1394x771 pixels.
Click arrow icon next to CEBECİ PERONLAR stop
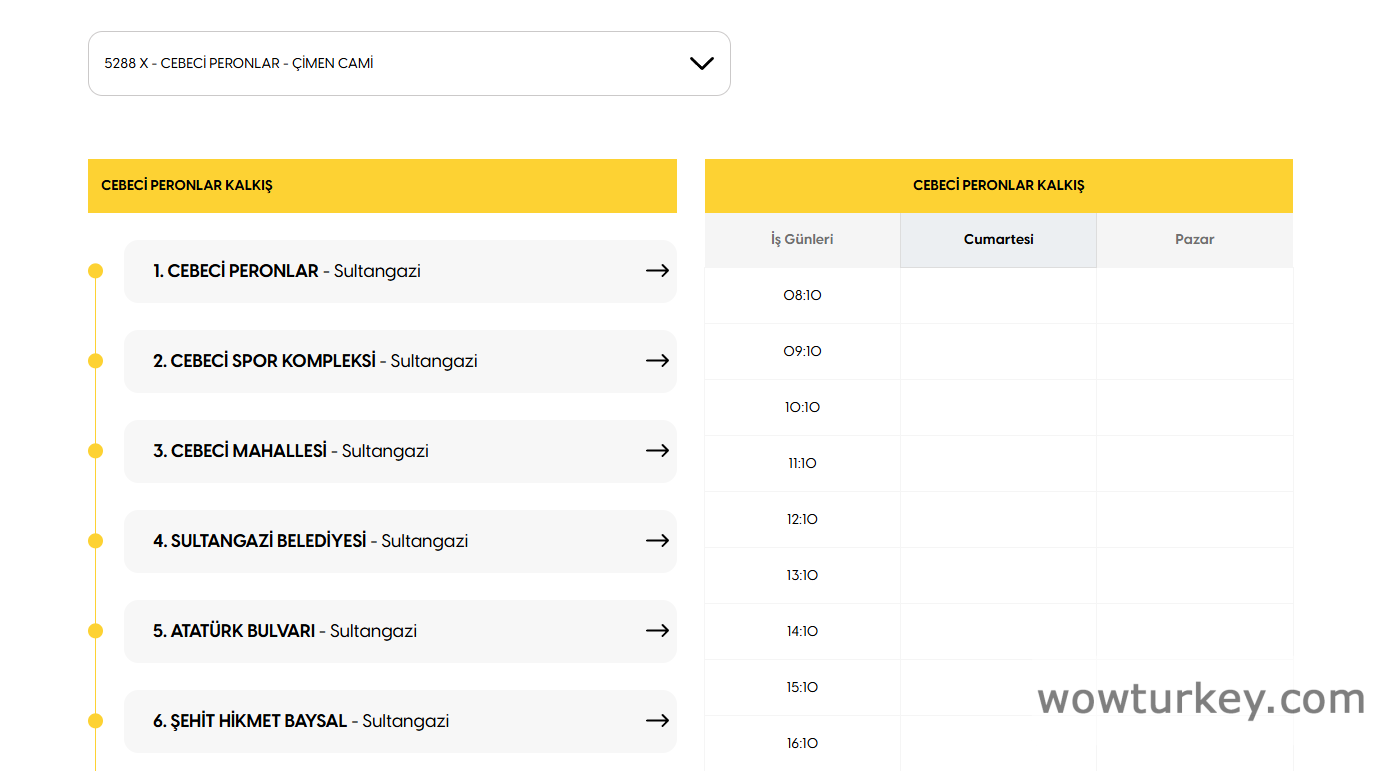coord(657,271)
